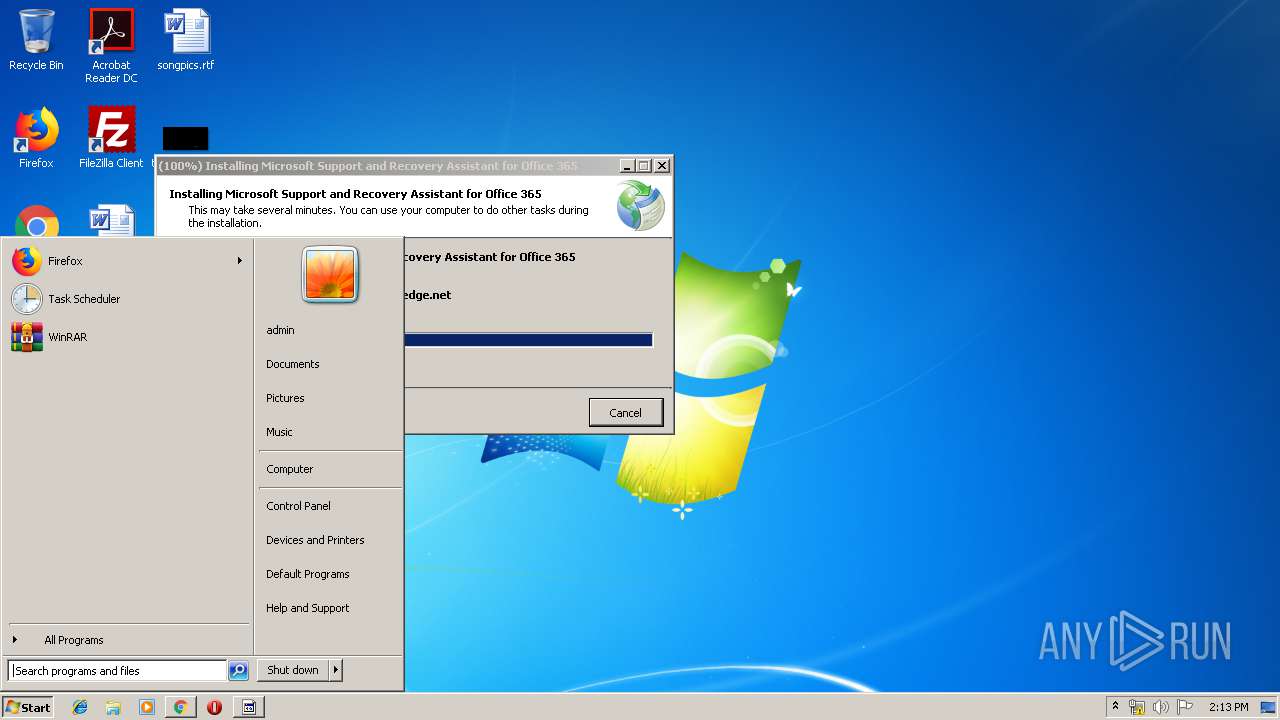
Task: Minimize the installer window
Action: (627, 166)
